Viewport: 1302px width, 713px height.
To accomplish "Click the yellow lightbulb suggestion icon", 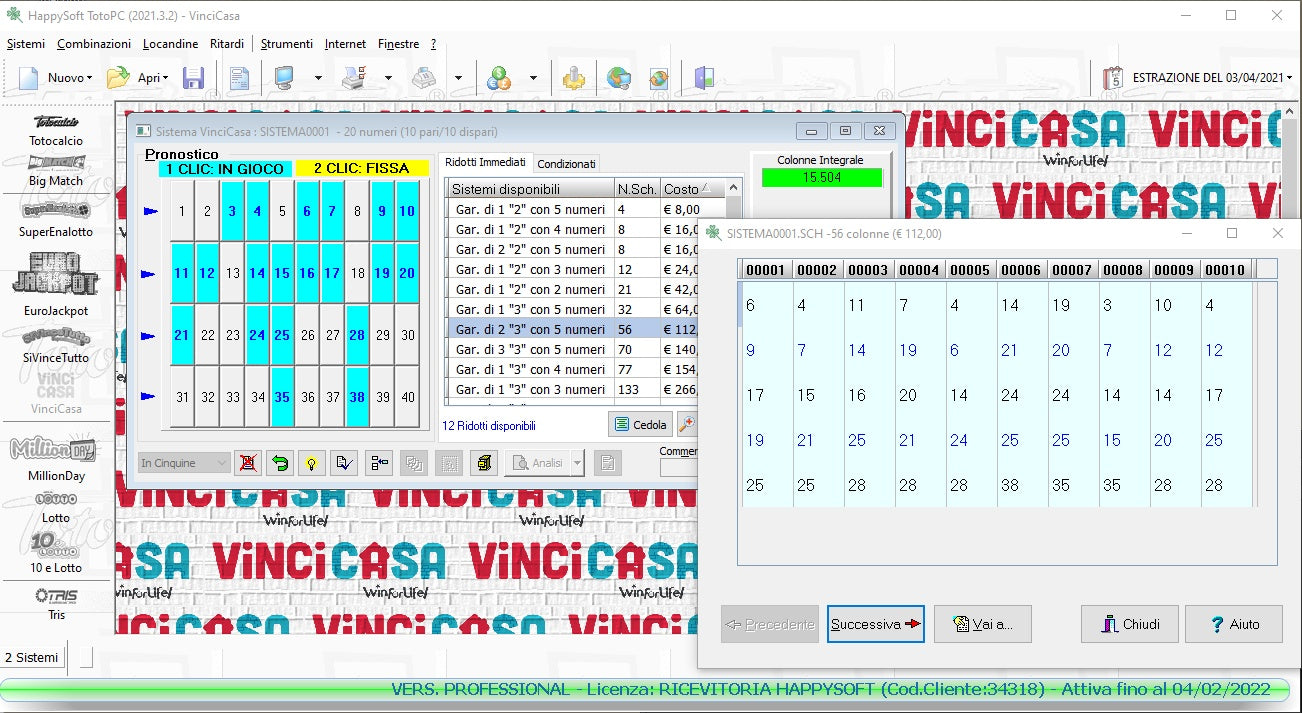I will click(x=312, y=463).
